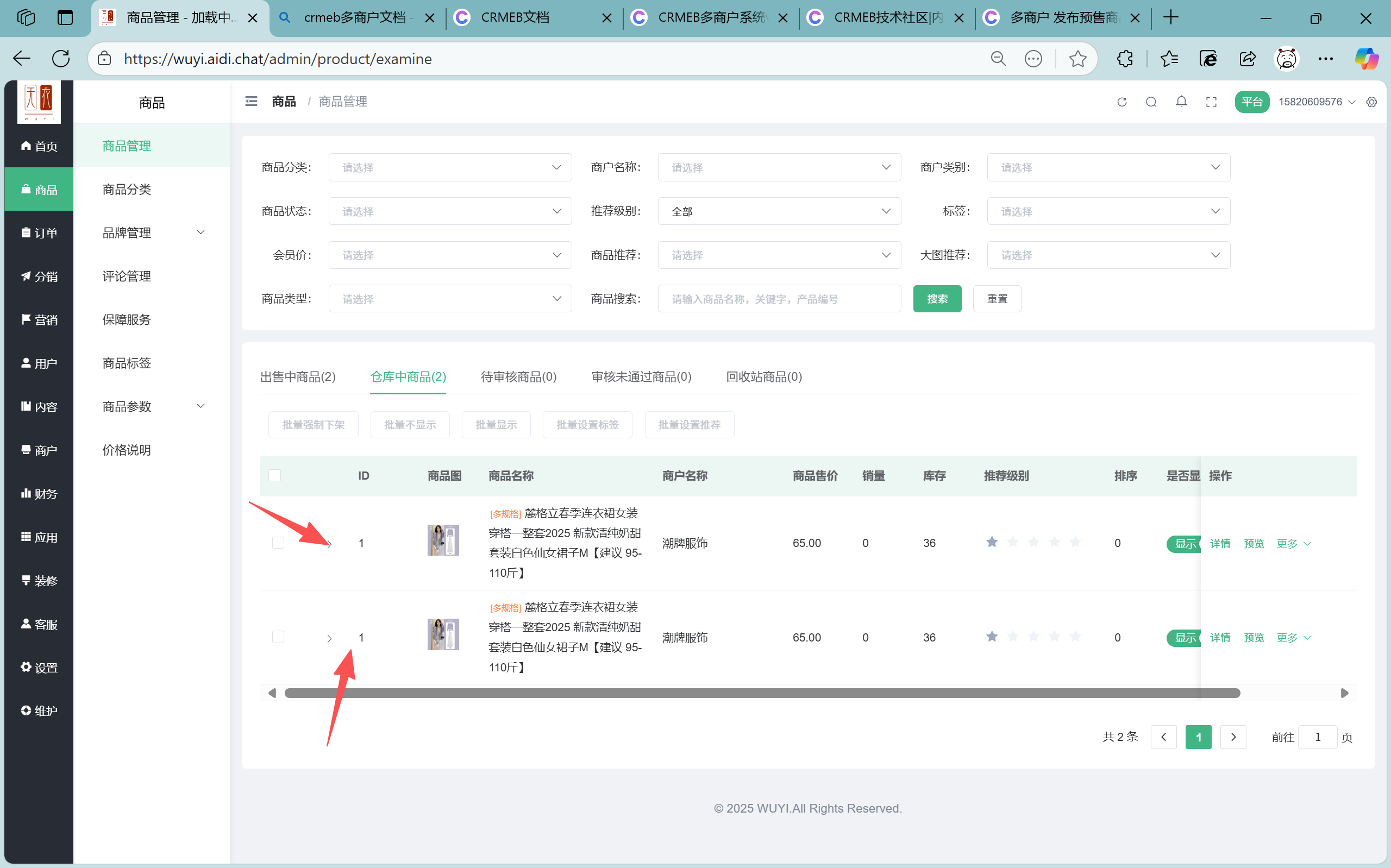
Task: Open the browser zoom magnifier icon
Action: pyautogui.click(x=998, y=59)
